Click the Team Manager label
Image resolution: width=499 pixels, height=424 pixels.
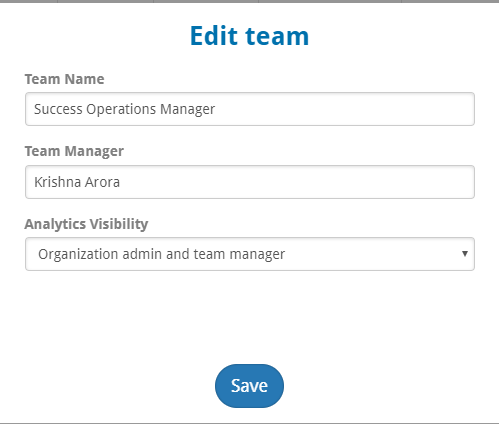74,151
